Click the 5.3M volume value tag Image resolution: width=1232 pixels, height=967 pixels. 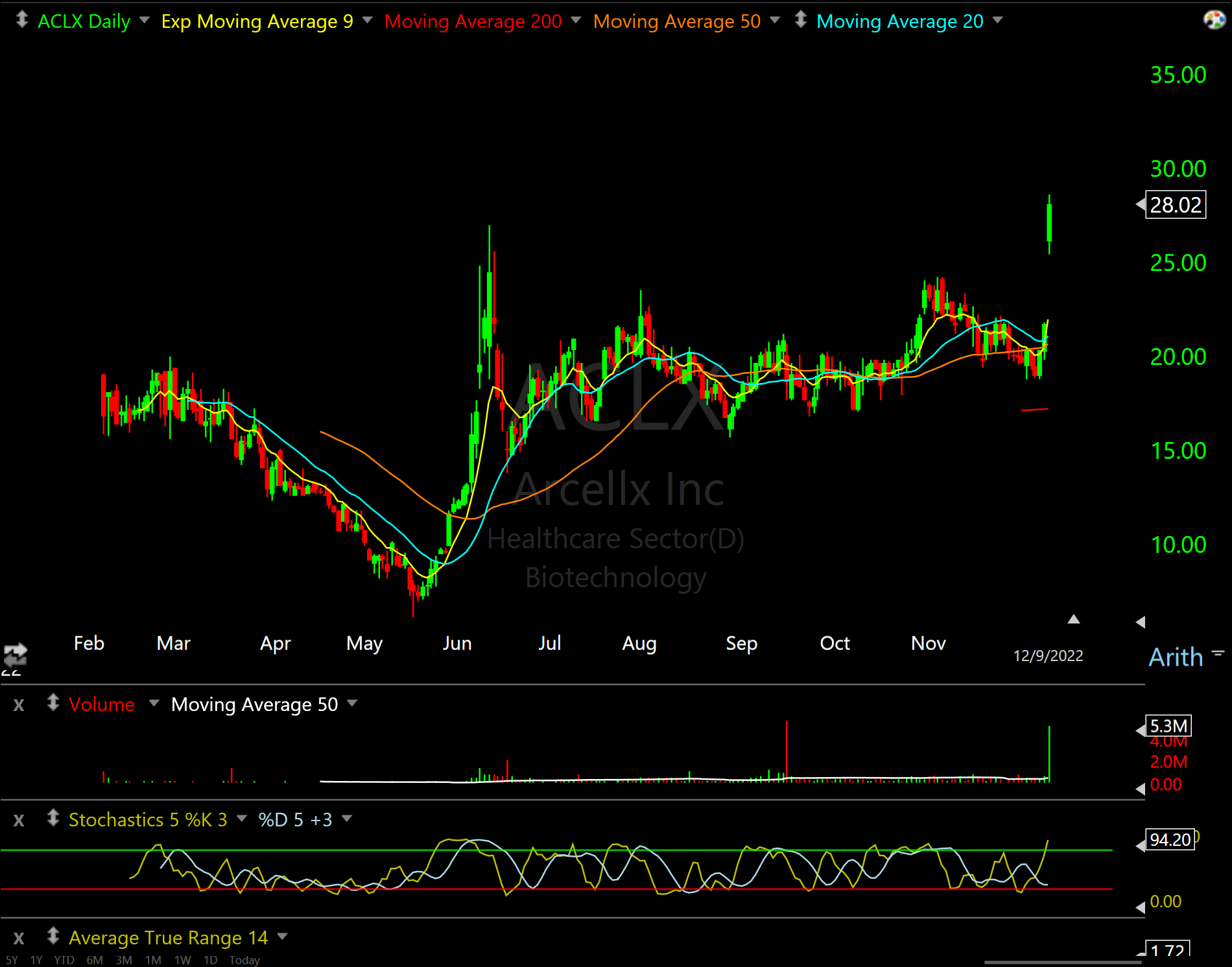(1168, 726)
